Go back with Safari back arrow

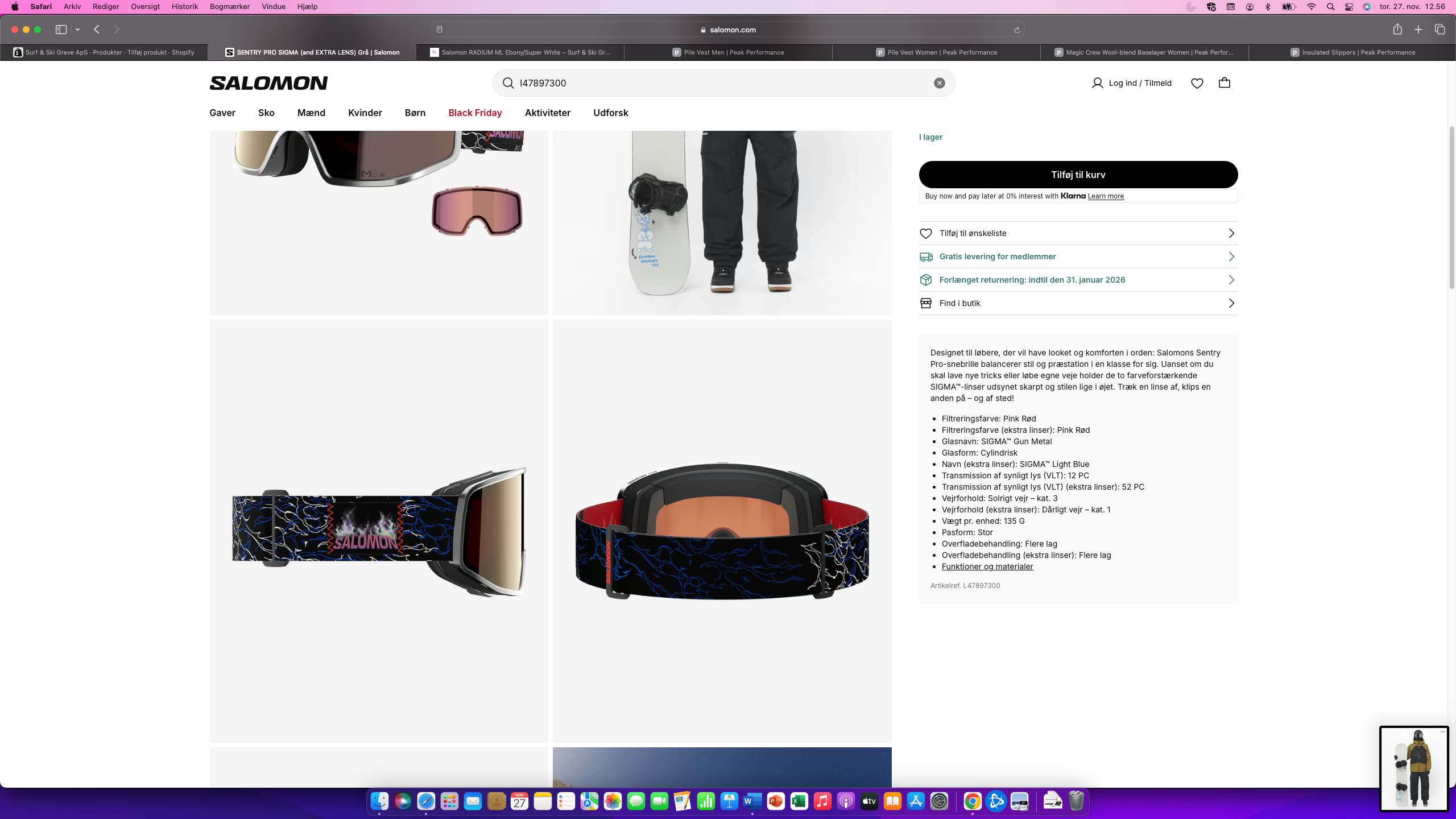coord(97,30)
